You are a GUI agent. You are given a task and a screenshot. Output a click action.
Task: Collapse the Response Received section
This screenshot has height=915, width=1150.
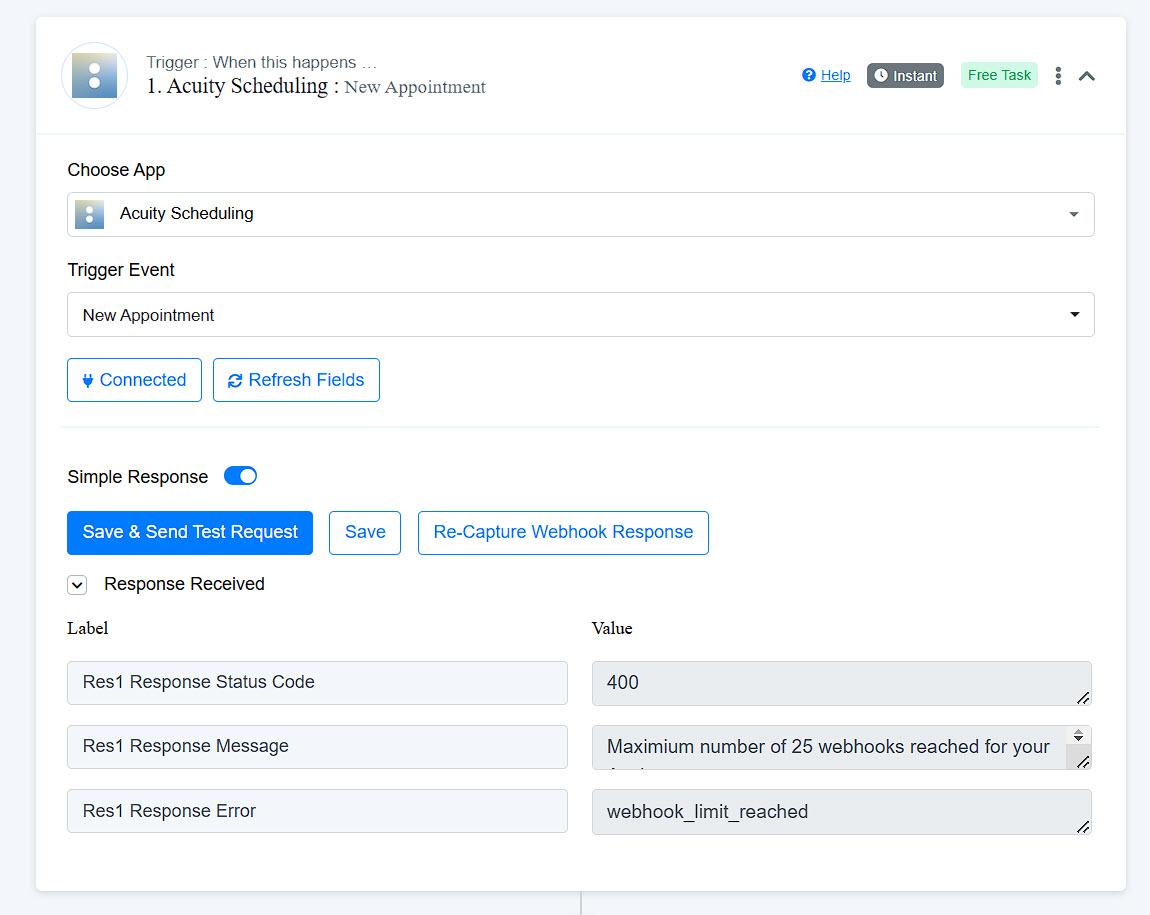pyautogui.click(x=77, y=584)
